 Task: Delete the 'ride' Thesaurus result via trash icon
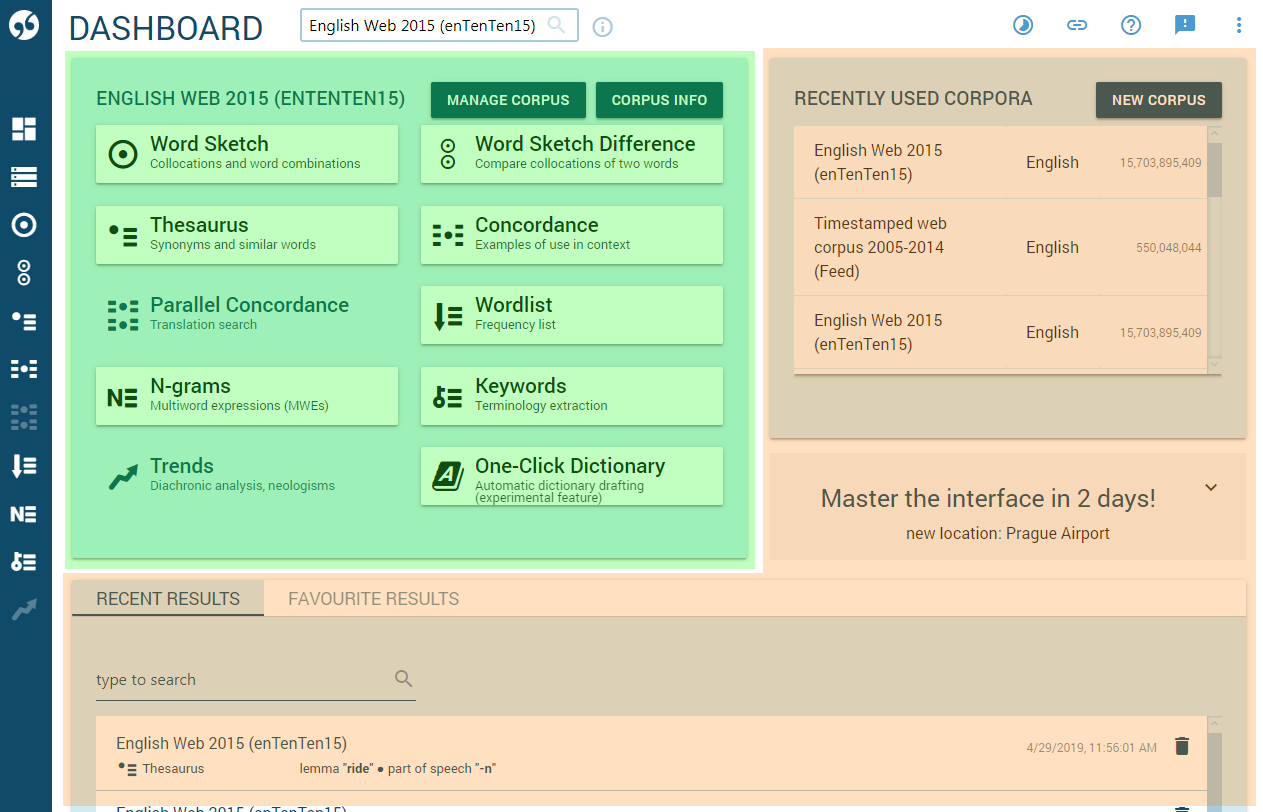[1183, 746]
